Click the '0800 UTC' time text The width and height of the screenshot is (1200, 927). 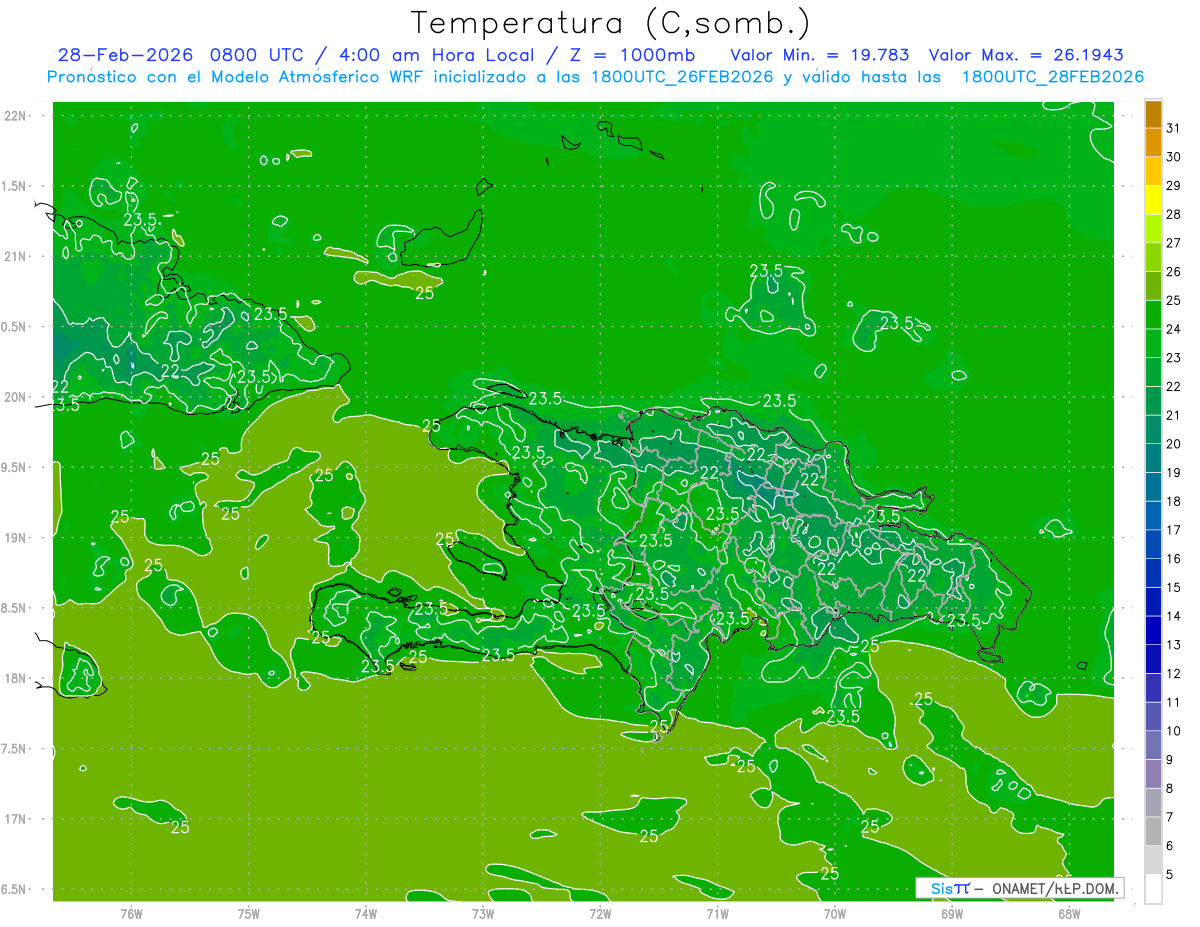[257, 55]
